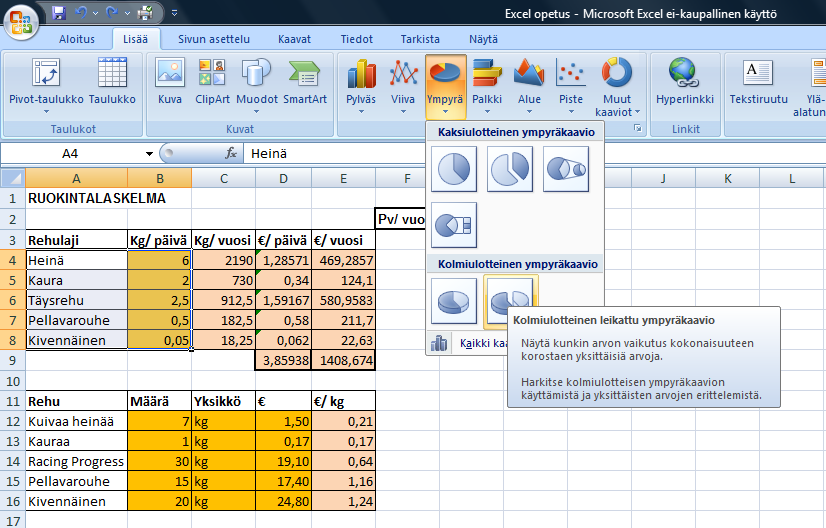
Task: Click the cell with value 3,85938
Action: pos(283,360)
